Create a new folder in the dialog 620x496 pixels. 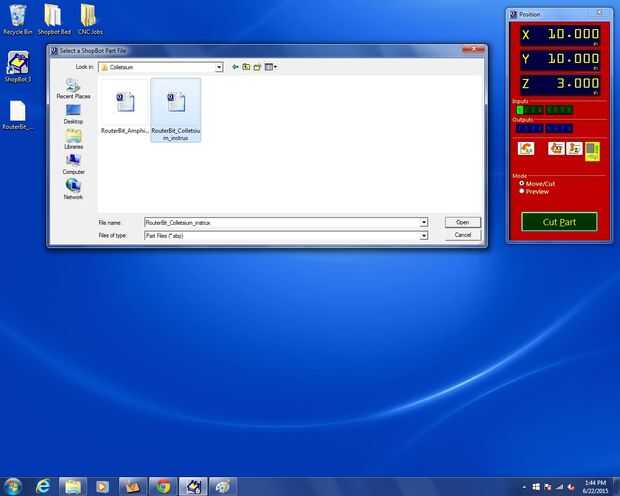(x=257, y=67)
